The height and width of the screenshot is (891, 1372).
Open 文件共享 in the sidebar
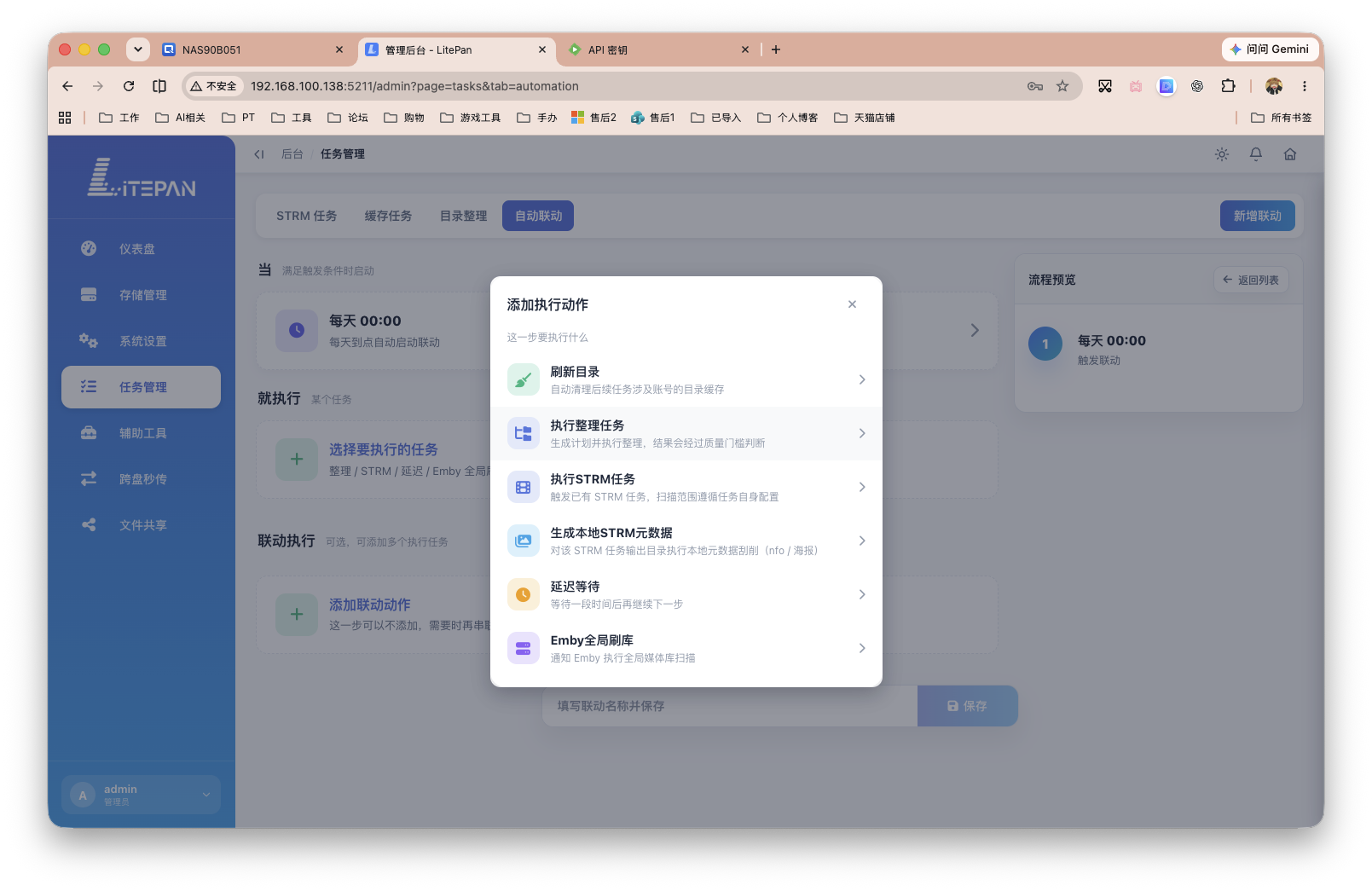pyautogui.click(x=141, y=525)
